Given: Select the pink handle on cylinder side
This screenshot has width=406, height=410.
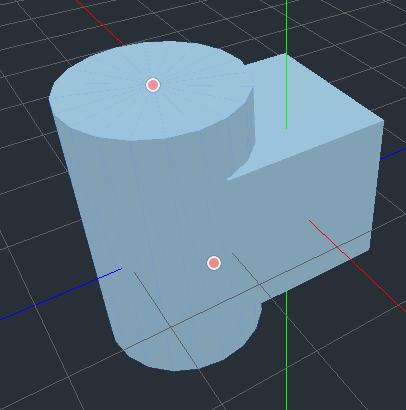Looking at the screenshot, I should pyautogui.click(x=214, y=263).
